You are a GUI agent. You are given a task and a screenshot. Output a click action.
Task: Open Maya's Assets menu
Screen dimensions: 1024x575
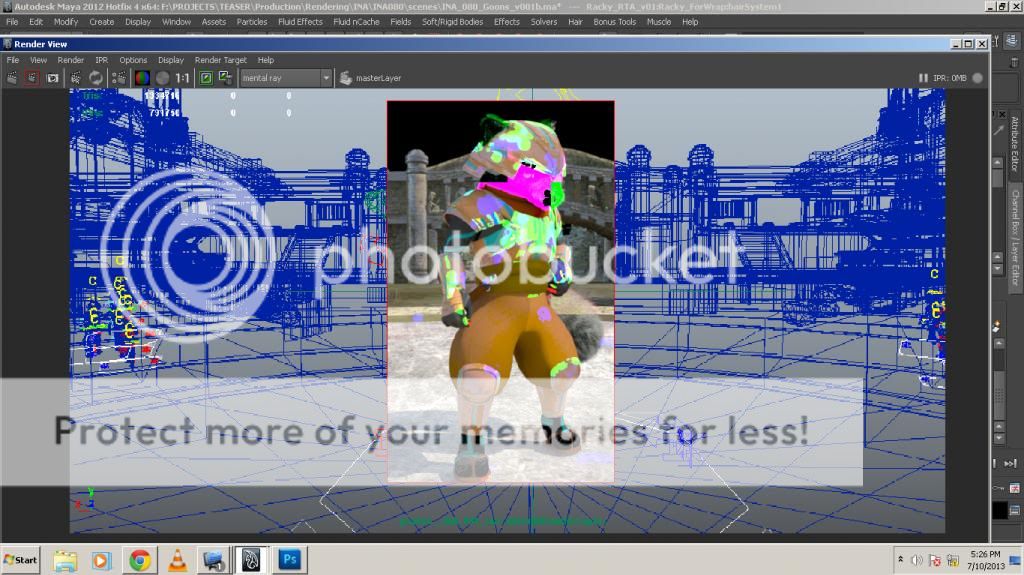click(214, 22)
